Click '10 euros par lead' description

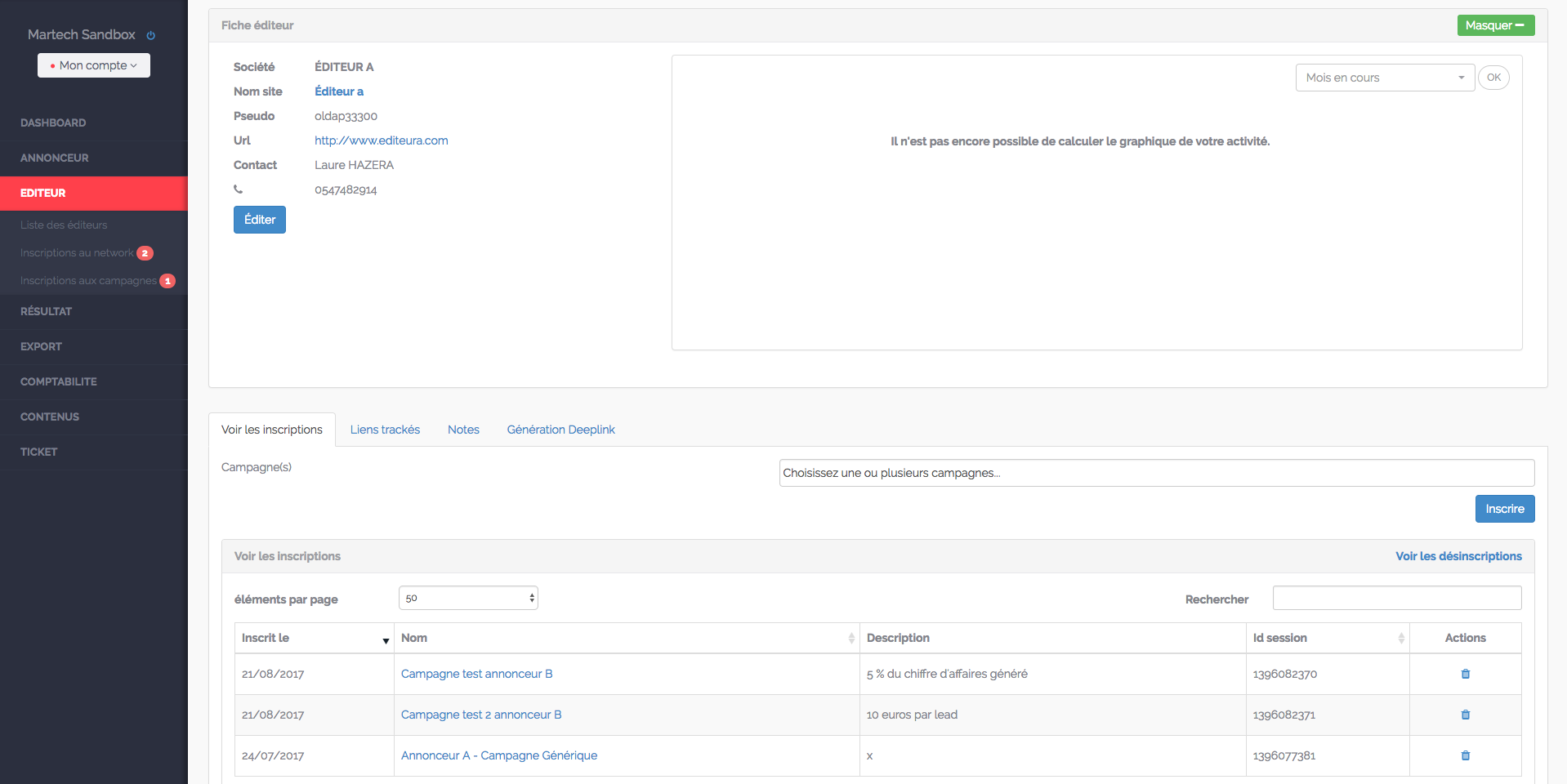(912, 715)
